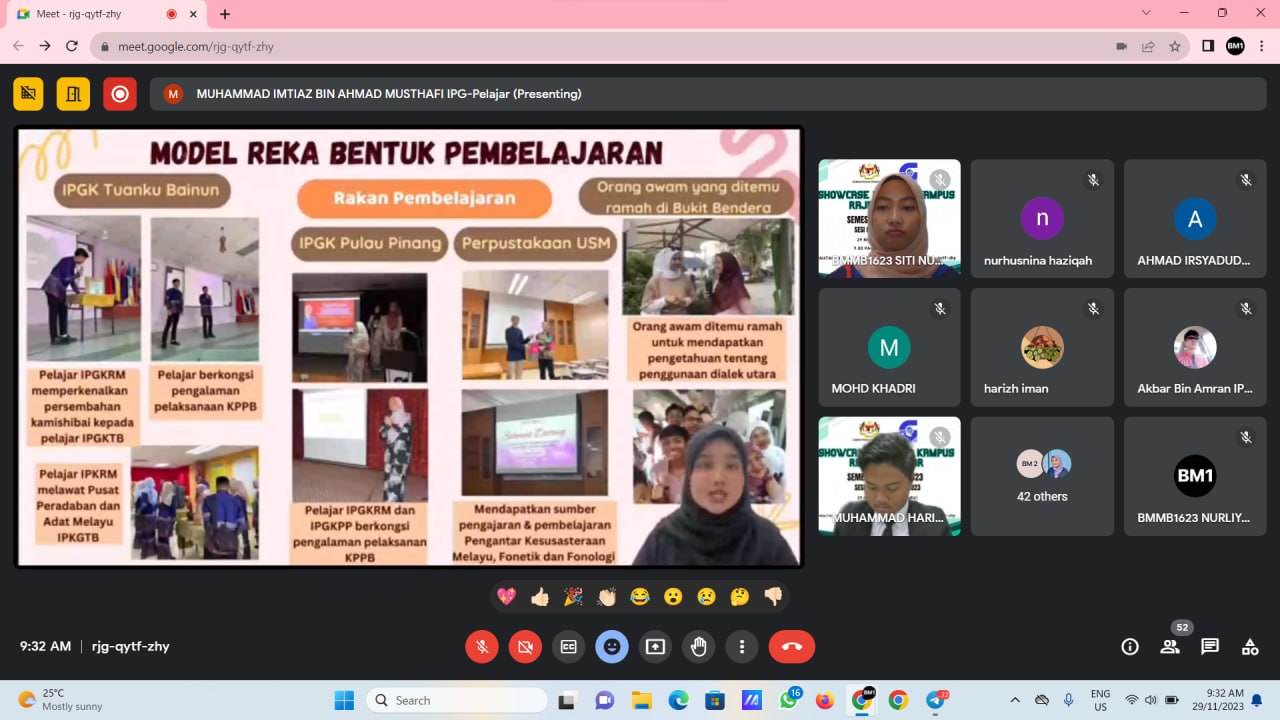The image size is (1280, 720).
Task: Open meeting details info icon
Action: point(1130,647)
